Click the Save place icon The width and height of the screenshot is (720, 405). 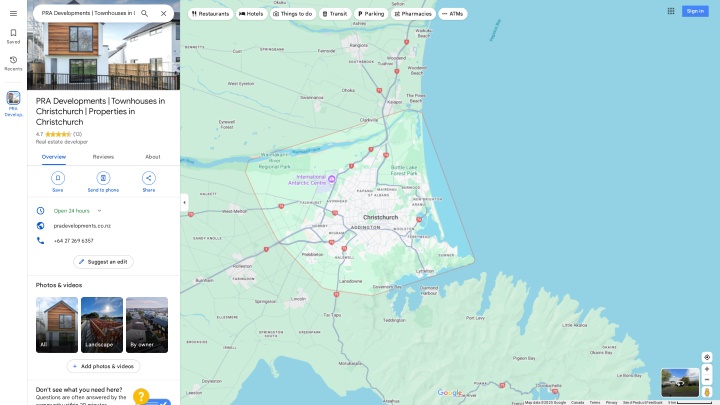[x=58, y=178]
